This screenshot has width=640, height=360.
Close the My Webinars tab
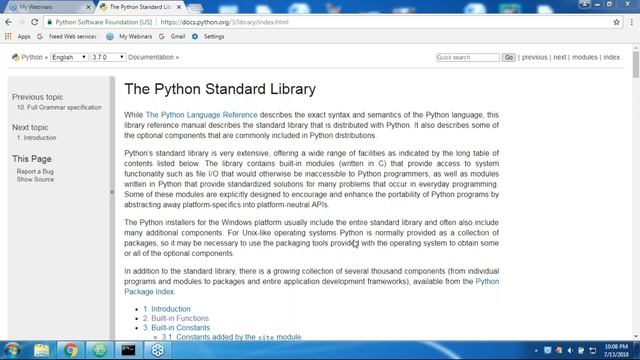click(x=88, y=7)
